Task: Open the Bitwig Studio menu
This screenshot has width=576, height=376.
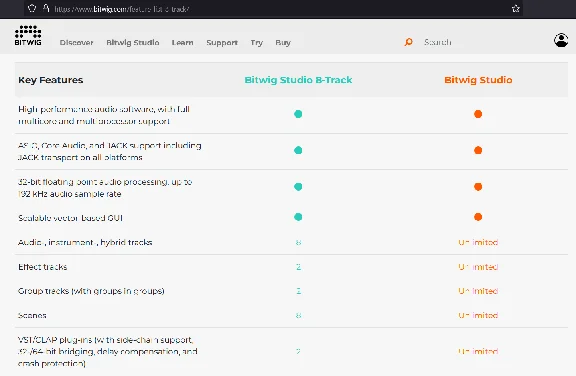Action: pos(133,43)
